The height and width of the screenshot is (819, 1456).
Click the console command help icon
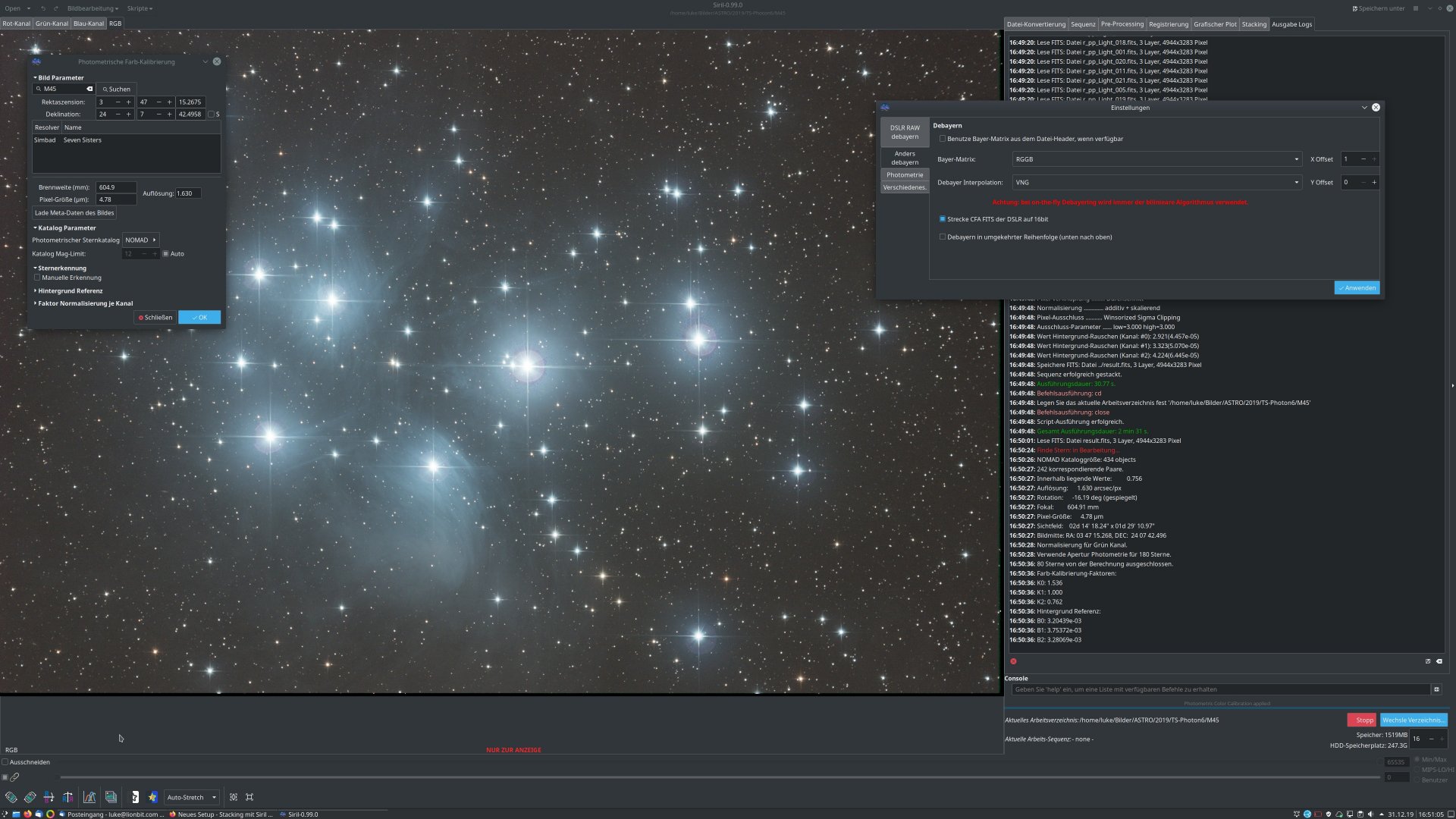1436,689
